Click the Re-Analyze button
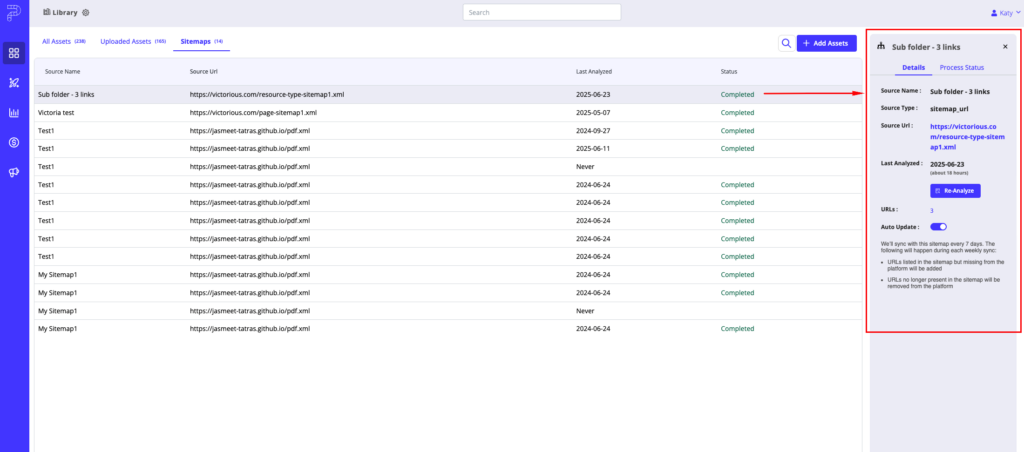This screenshot has width=1024, height=452. 955,191
